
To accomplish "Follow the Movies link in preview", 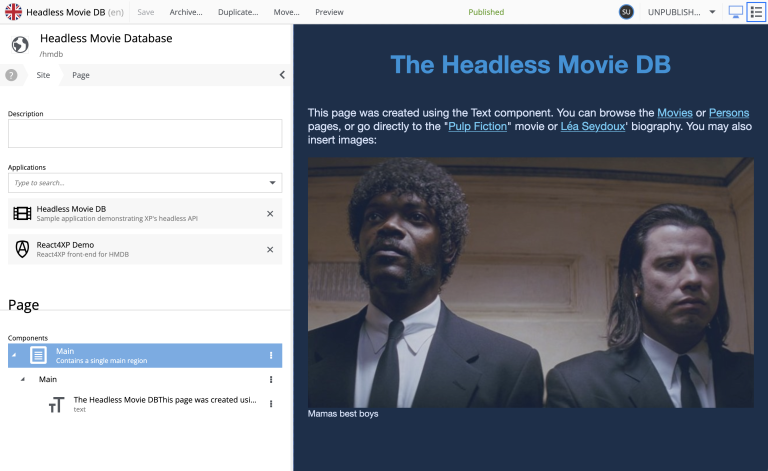I will tap(675, 113).
